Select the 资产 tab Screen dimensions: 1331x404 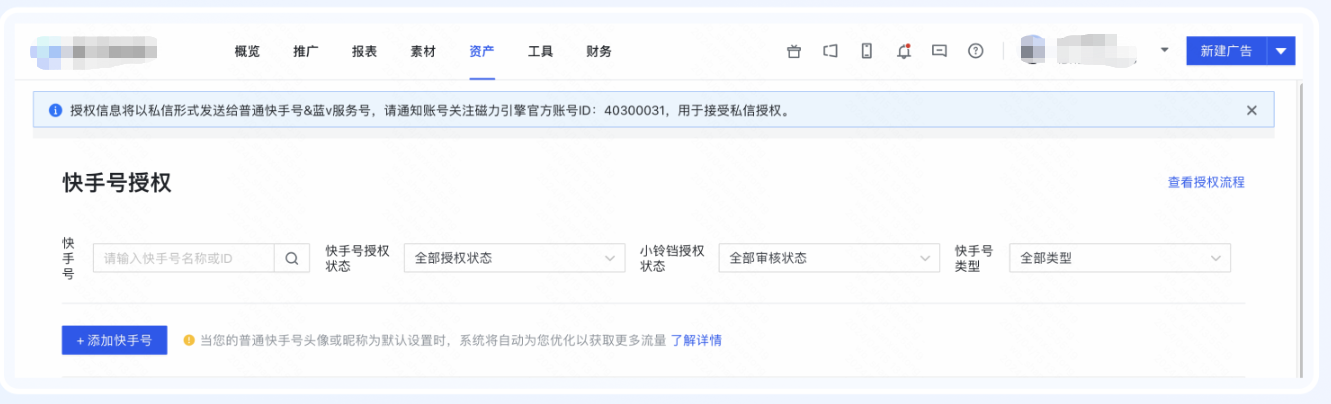click(482, 51)
